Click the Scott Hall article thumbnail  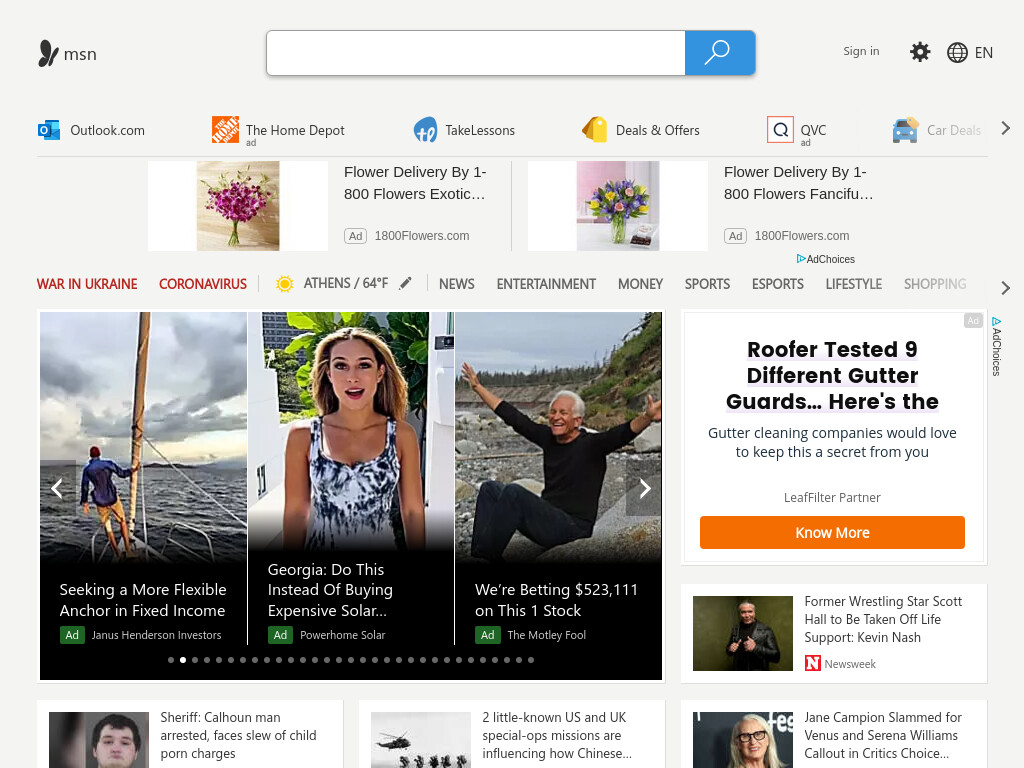[x=743, y=633]
